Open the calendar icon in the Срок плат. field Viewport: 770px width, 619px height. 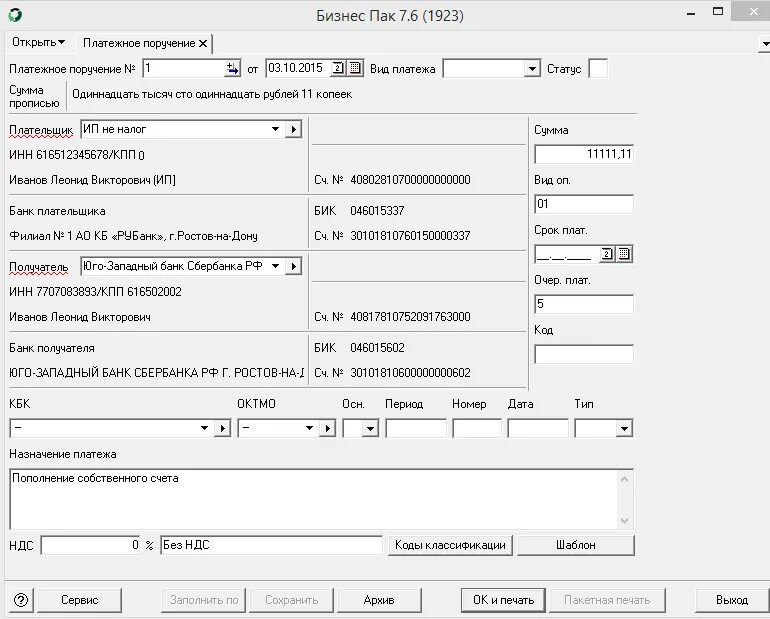pyautogui.click(x=624, y=254)
